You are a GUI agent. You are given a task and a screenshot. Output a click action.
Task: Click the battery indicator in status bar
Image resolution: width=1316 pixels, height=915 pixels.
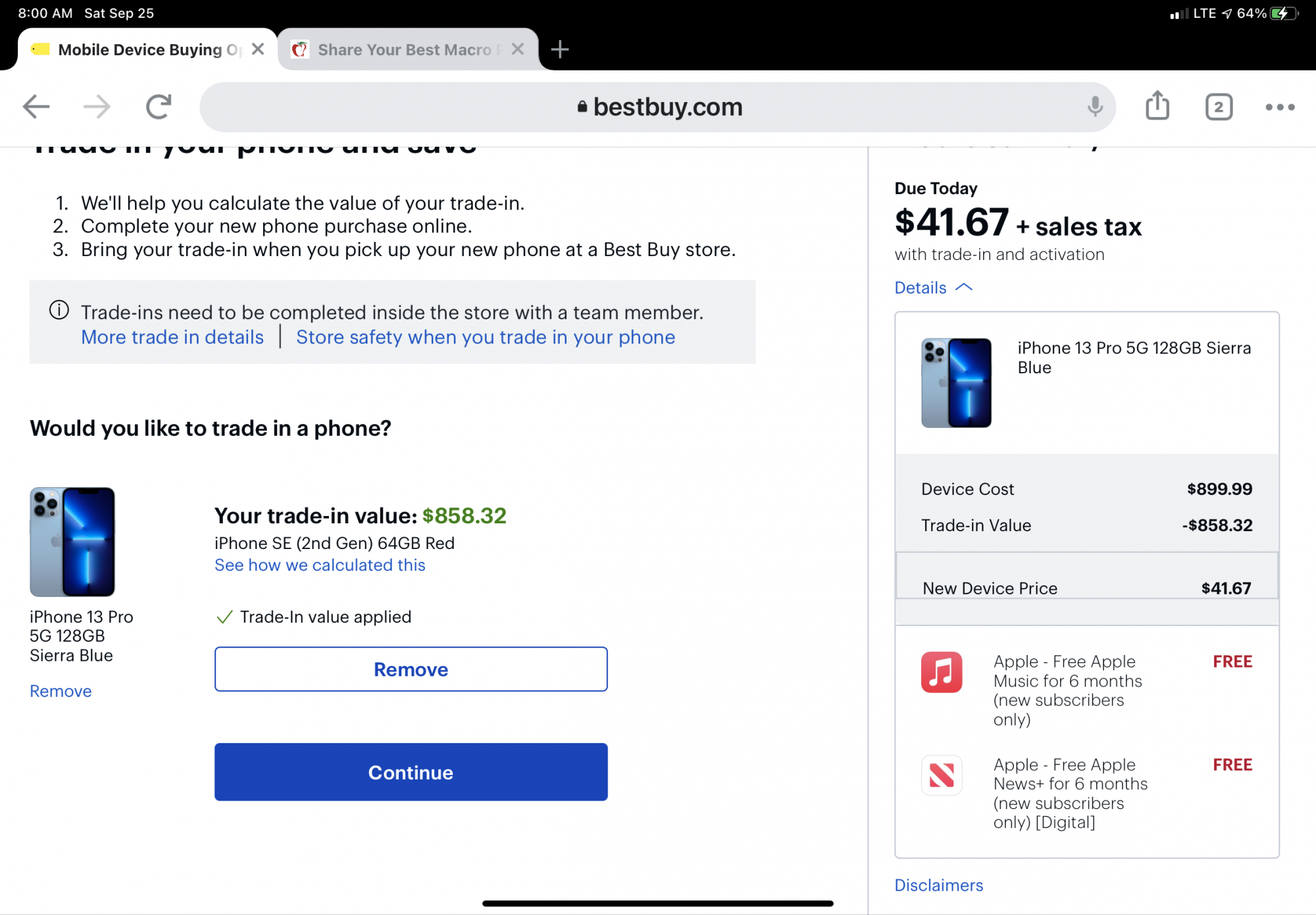1284,13
